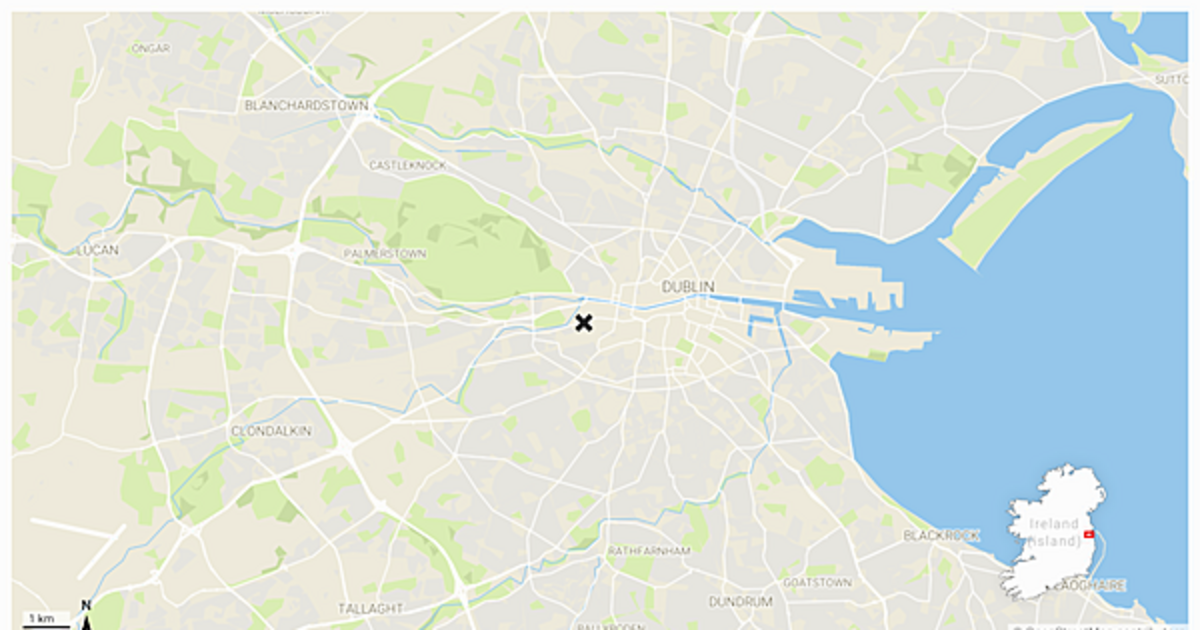1200x630 pixels.
Task: Click the PALMERSTOWN label
Action: [385, 254]
